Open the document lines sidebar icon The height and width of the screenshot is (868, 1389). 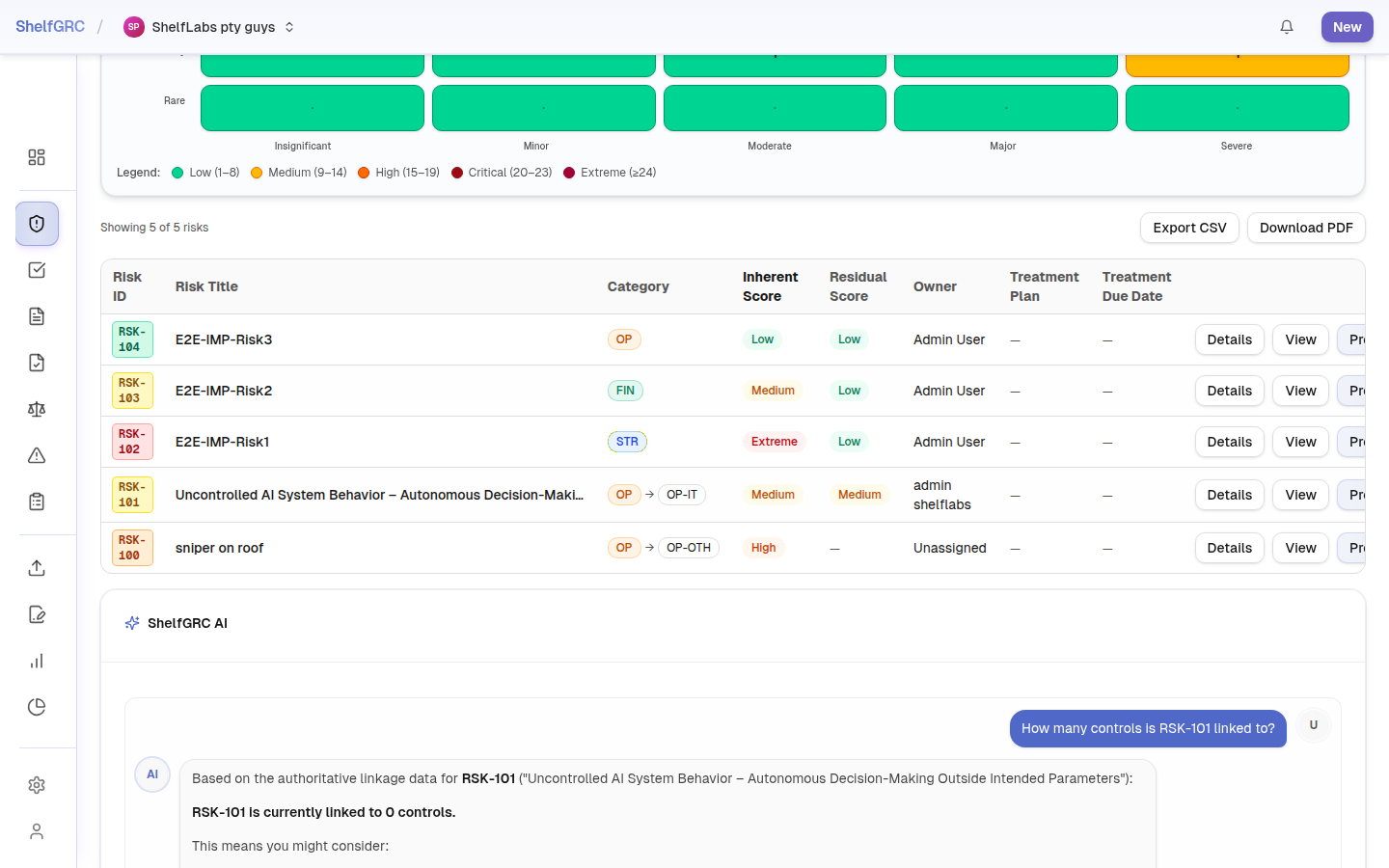pyautogui.click(x=37, y=316)
